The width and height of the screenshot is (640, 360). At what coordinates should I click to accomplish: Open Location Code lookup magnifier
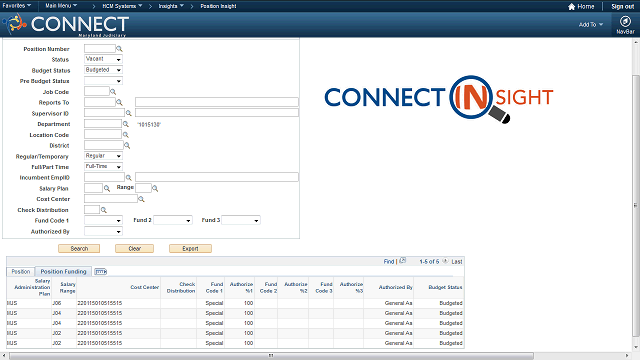coord(126,135)
